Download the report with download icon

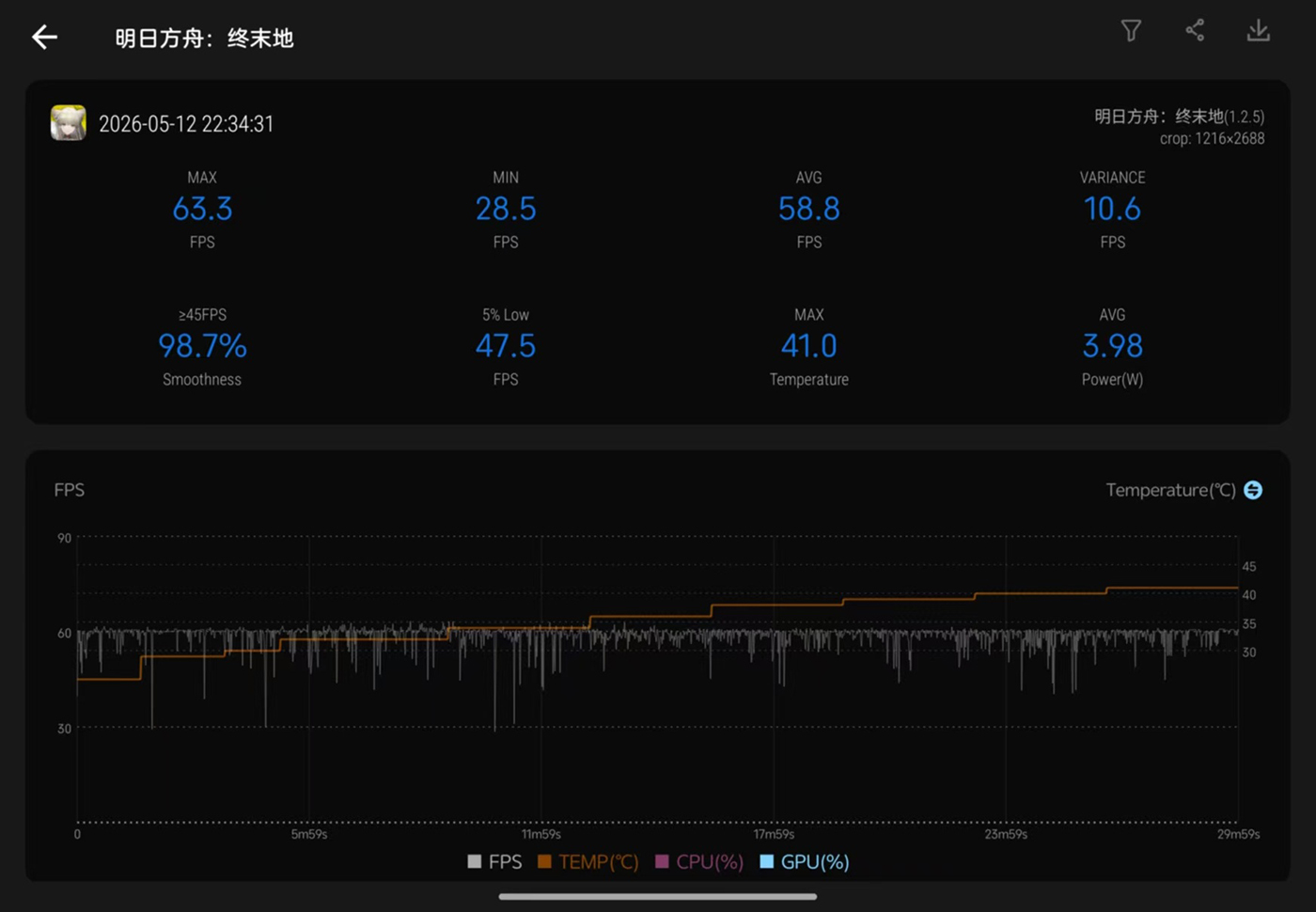coord(1258,31)
